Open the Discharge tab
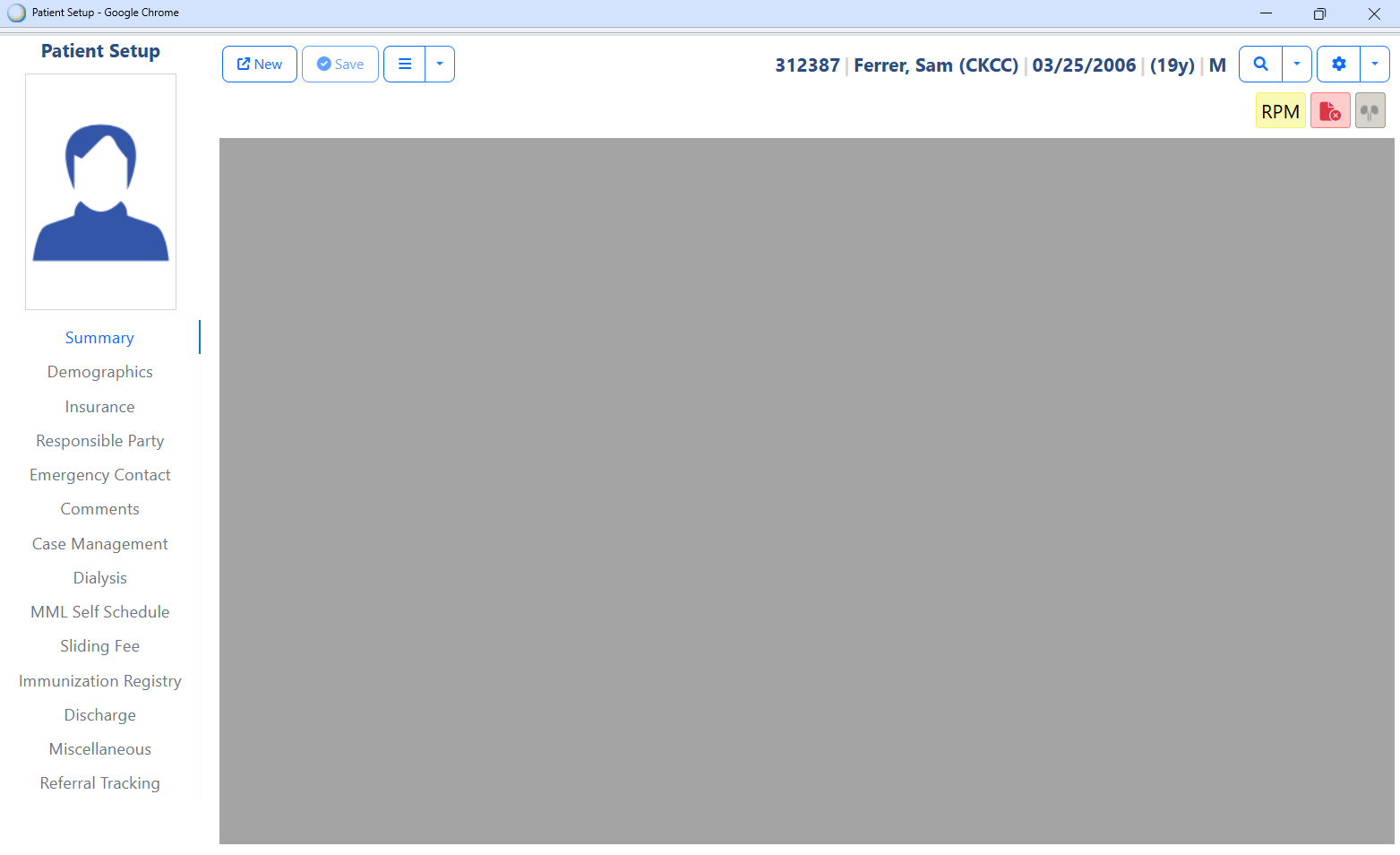 99,715
